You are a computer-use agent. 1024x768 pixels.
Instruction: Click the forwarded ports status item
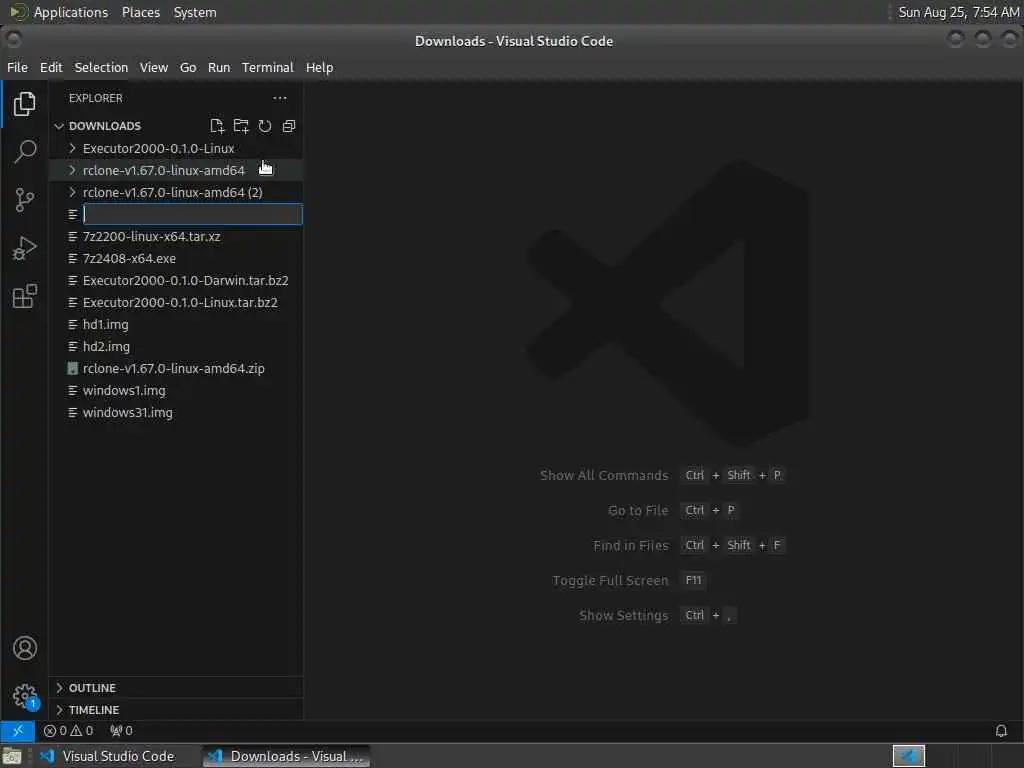click(x=121, y=730)
